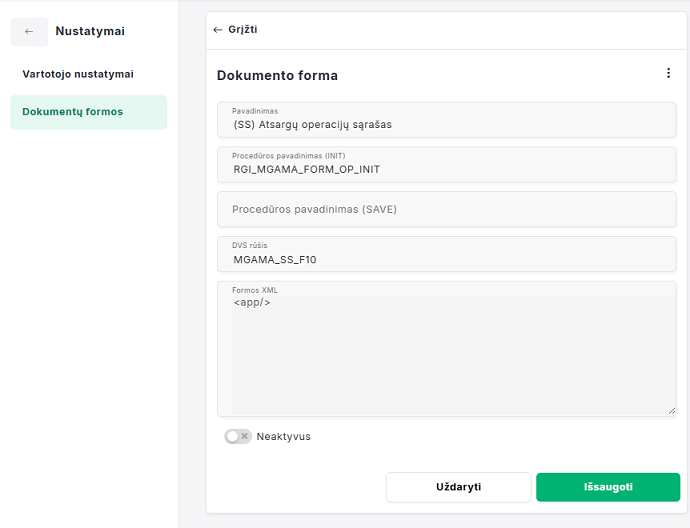Open Vartotojo nustatymai in the sidebar

coord(78,74)
